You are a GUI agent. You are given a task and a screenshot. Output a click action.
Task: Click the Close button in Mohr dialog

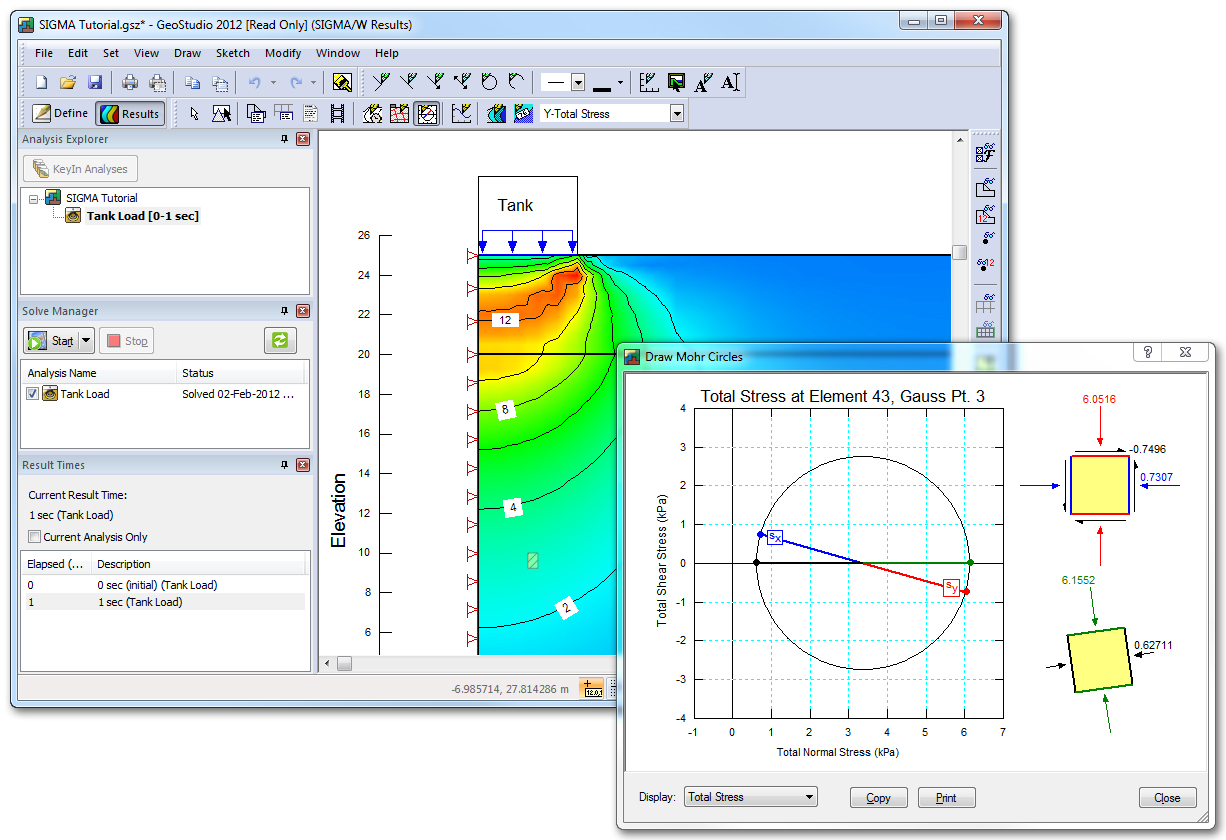pyautogui.click(x=1167, y=797)
